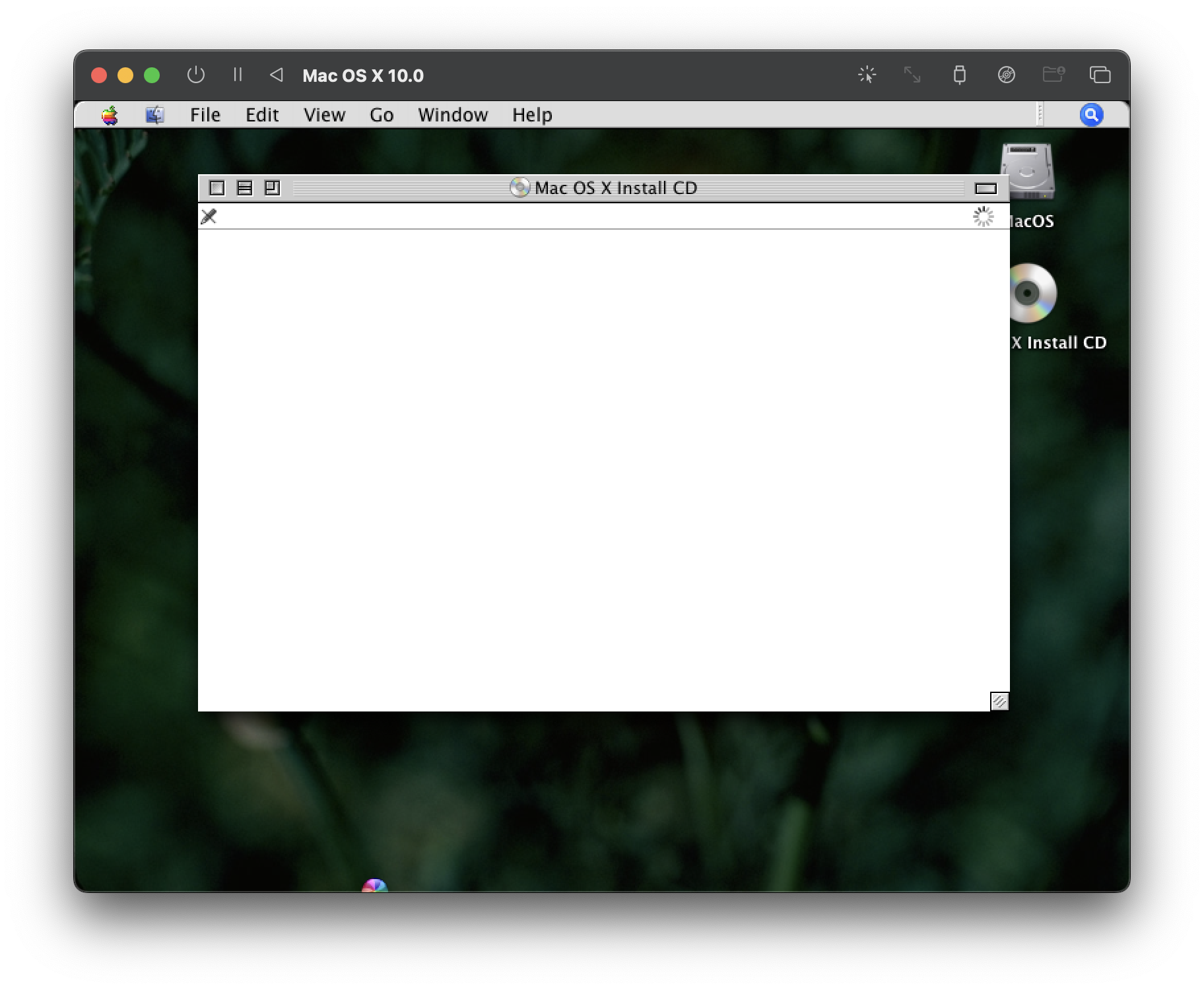Click the windows overlay icon in VM toolbar
Image resolution: width=1204 pixels, height=990 pixels.
coord(1100,75)
